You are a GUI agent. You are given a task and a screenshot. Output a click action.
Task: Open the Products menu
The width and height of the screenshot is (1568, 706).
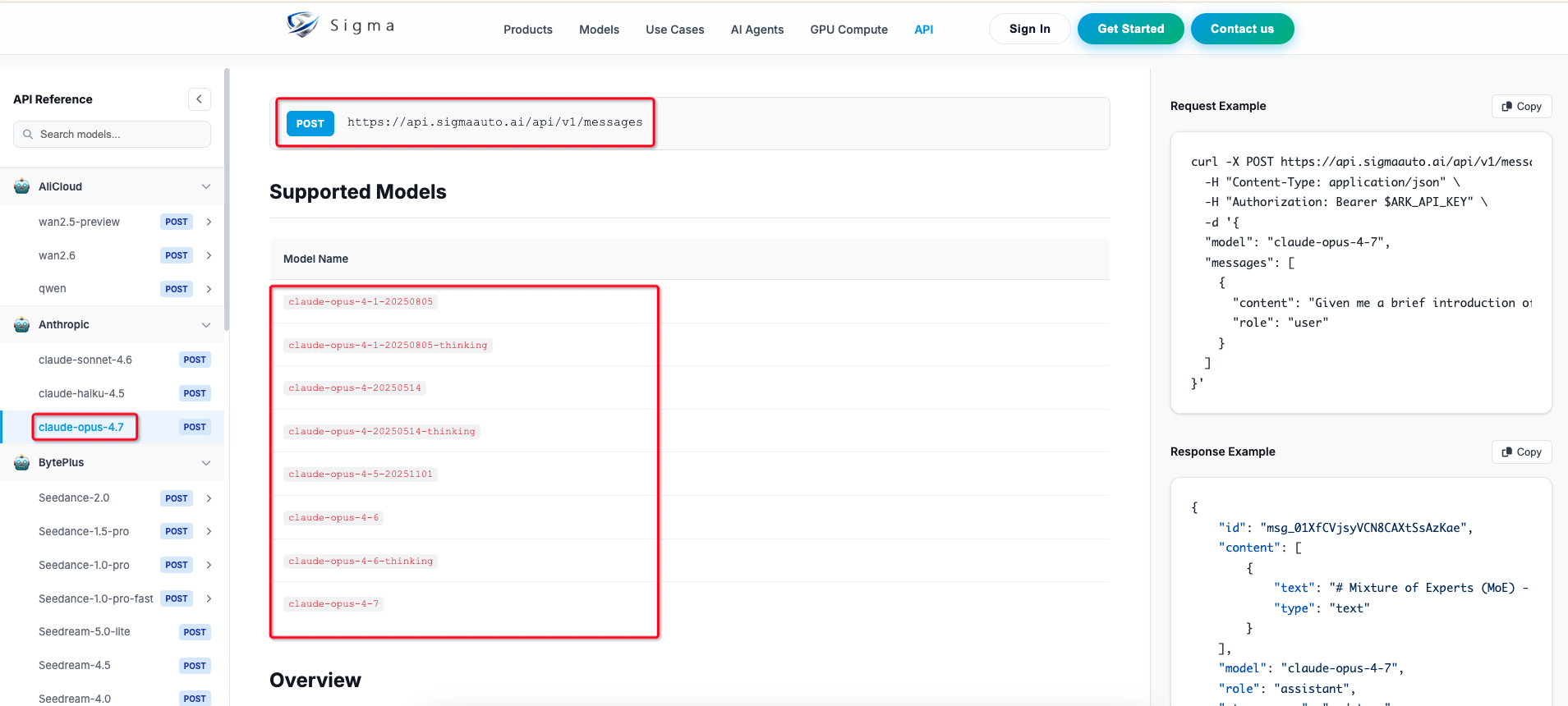click(x=528, y=30)
